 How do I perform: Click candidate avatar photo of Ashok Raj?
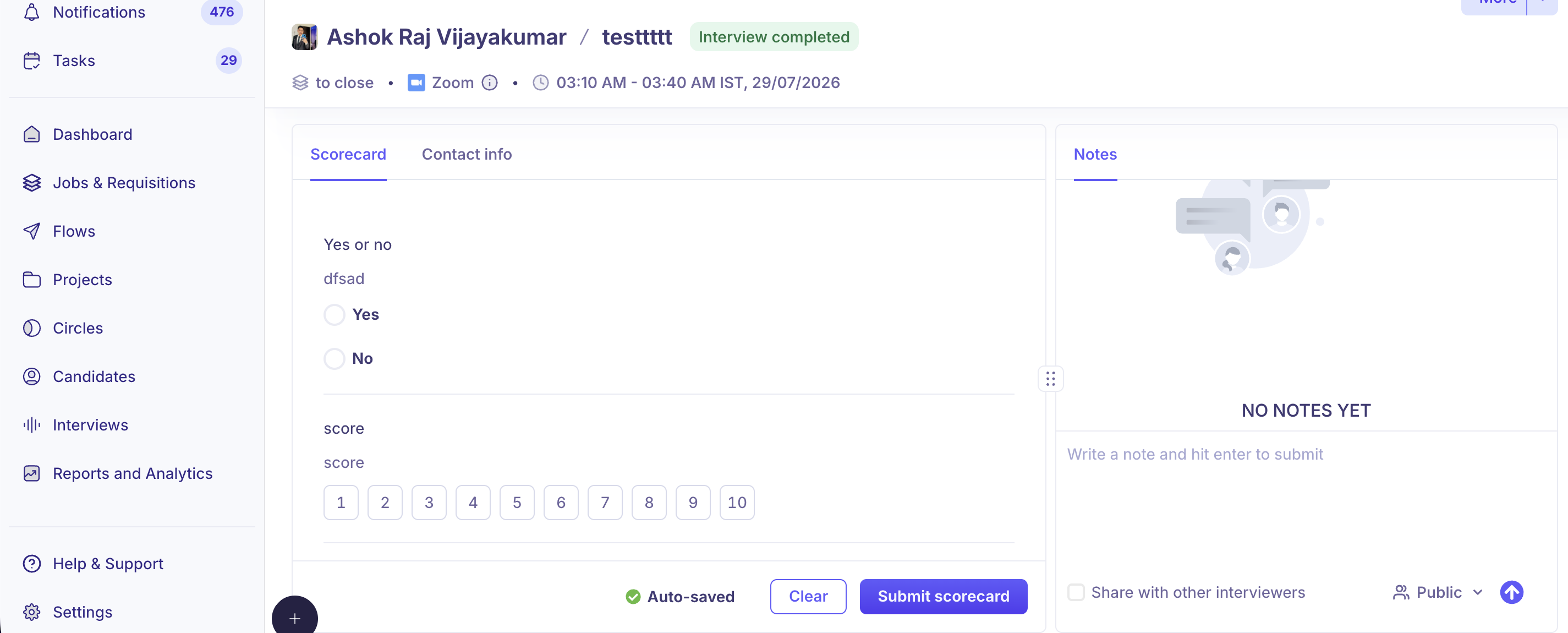tap(304, 37)
